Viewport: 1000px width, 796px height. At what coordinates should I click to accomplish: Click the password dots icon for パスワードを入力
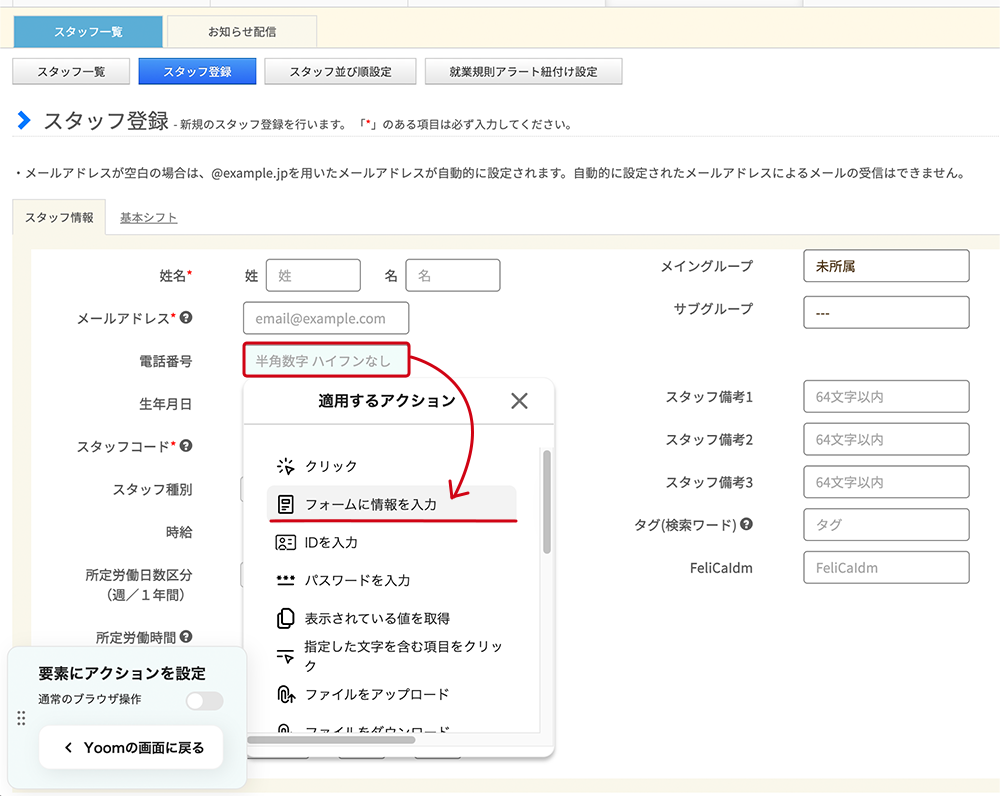286,580
